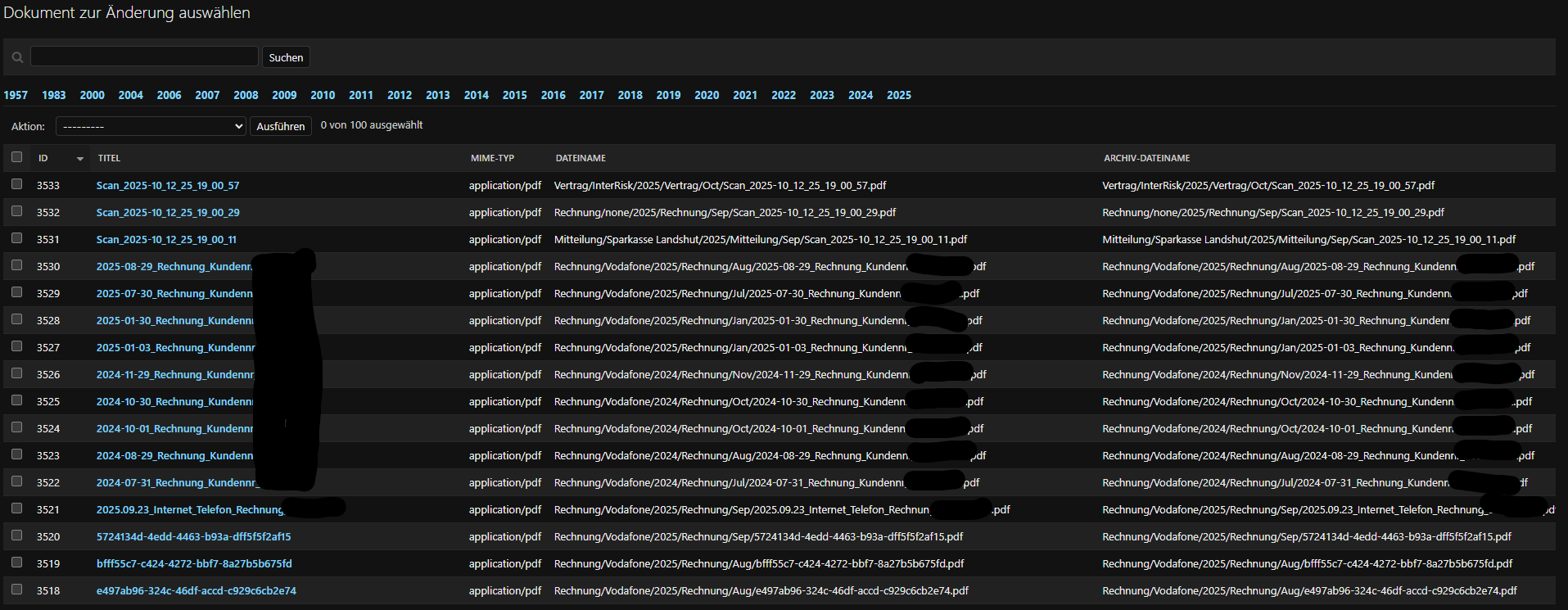This screenshot has height=610, width=1568.
Task: Check the box for document 3533
Action: click(16, 184)
